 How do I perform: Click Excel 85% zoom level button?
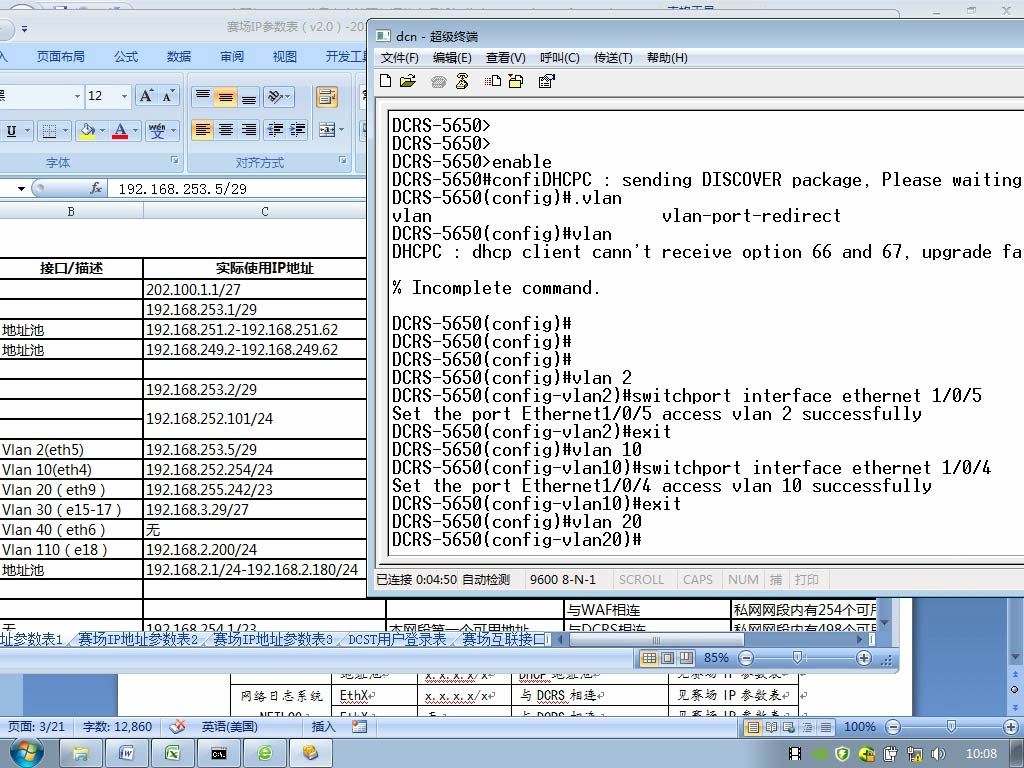click(716, 658)
